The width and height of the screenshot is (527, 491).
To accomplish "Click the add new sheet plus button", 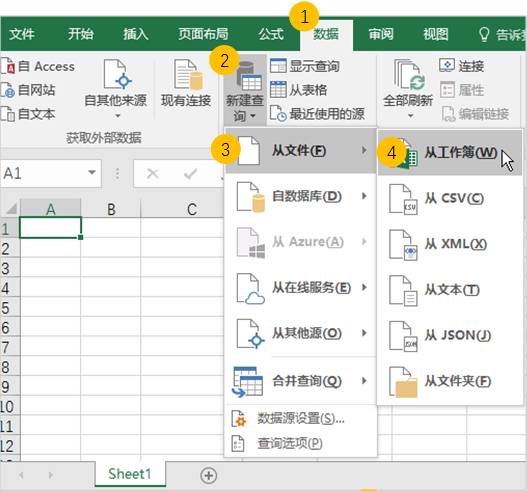I will [x=208, y=475].
